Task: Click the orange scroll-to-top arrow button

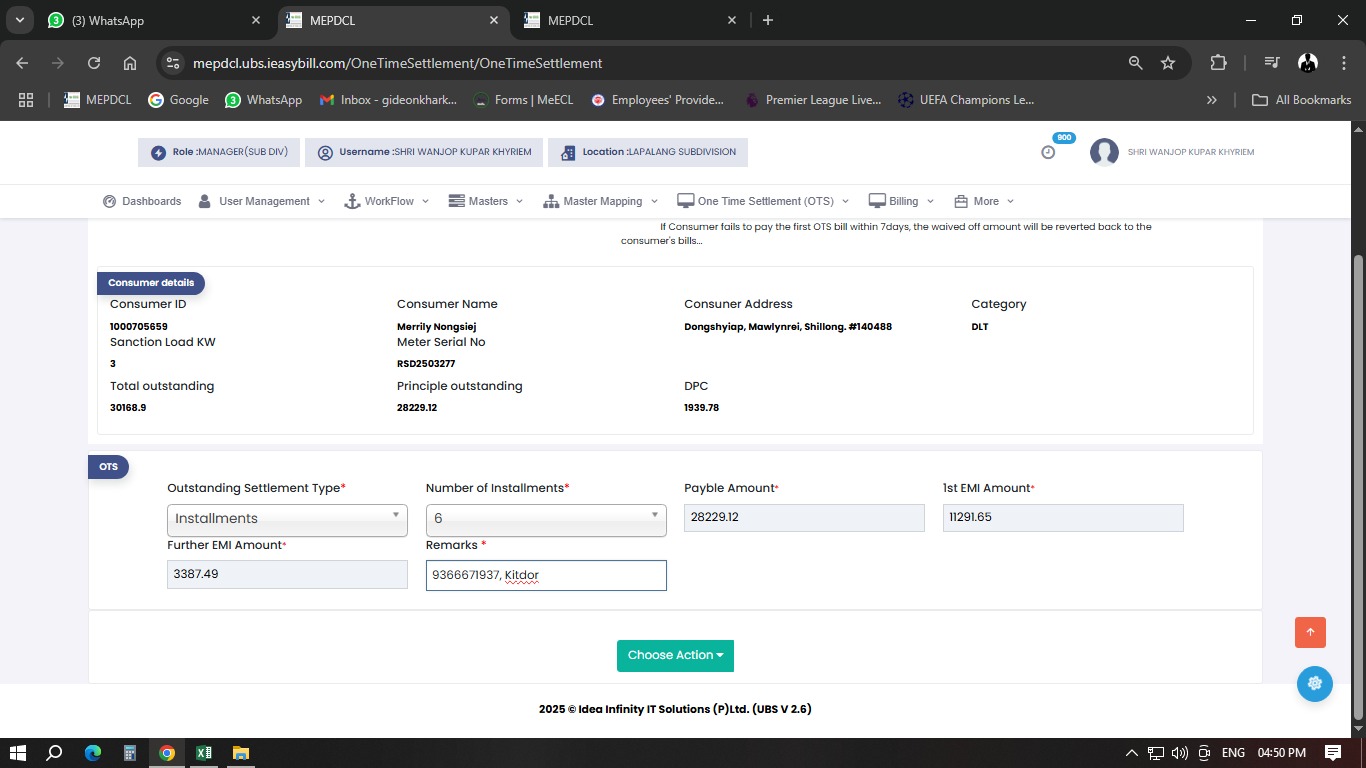Action: 1310,632
